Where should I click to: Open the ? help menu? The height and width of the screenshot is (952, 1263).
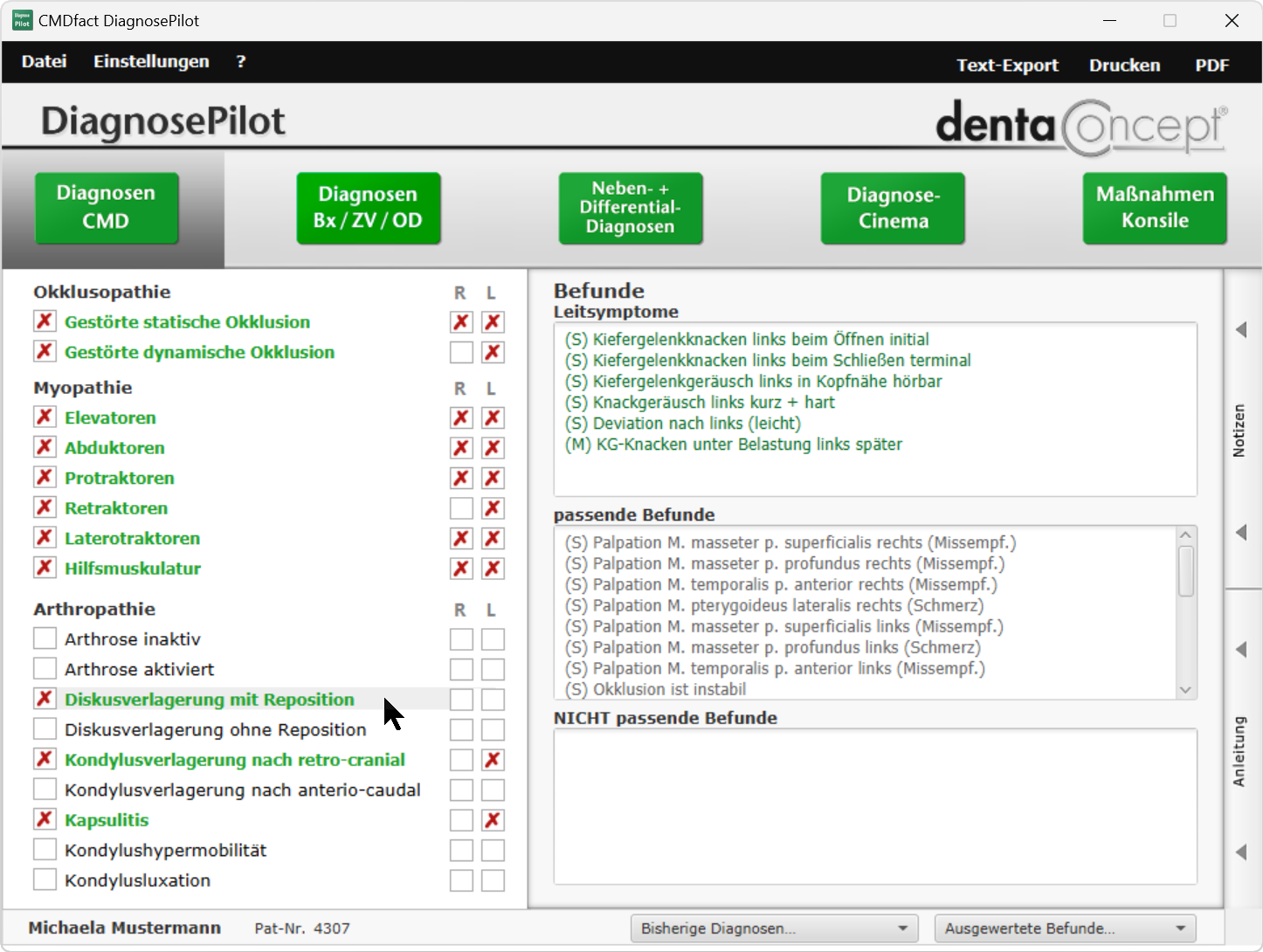pyautogui.click(x=241, y=62)
